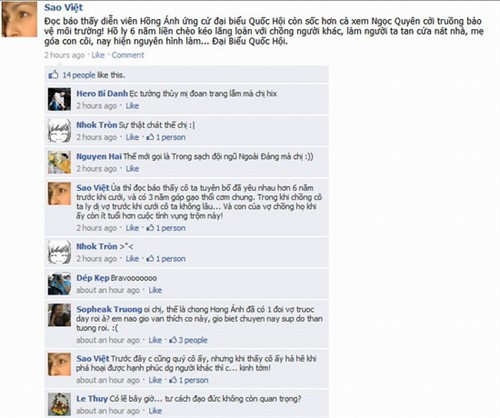Screen dimensions: 500x418
Task: Click the Comment link under the main post
Action: tap(128, 55)
